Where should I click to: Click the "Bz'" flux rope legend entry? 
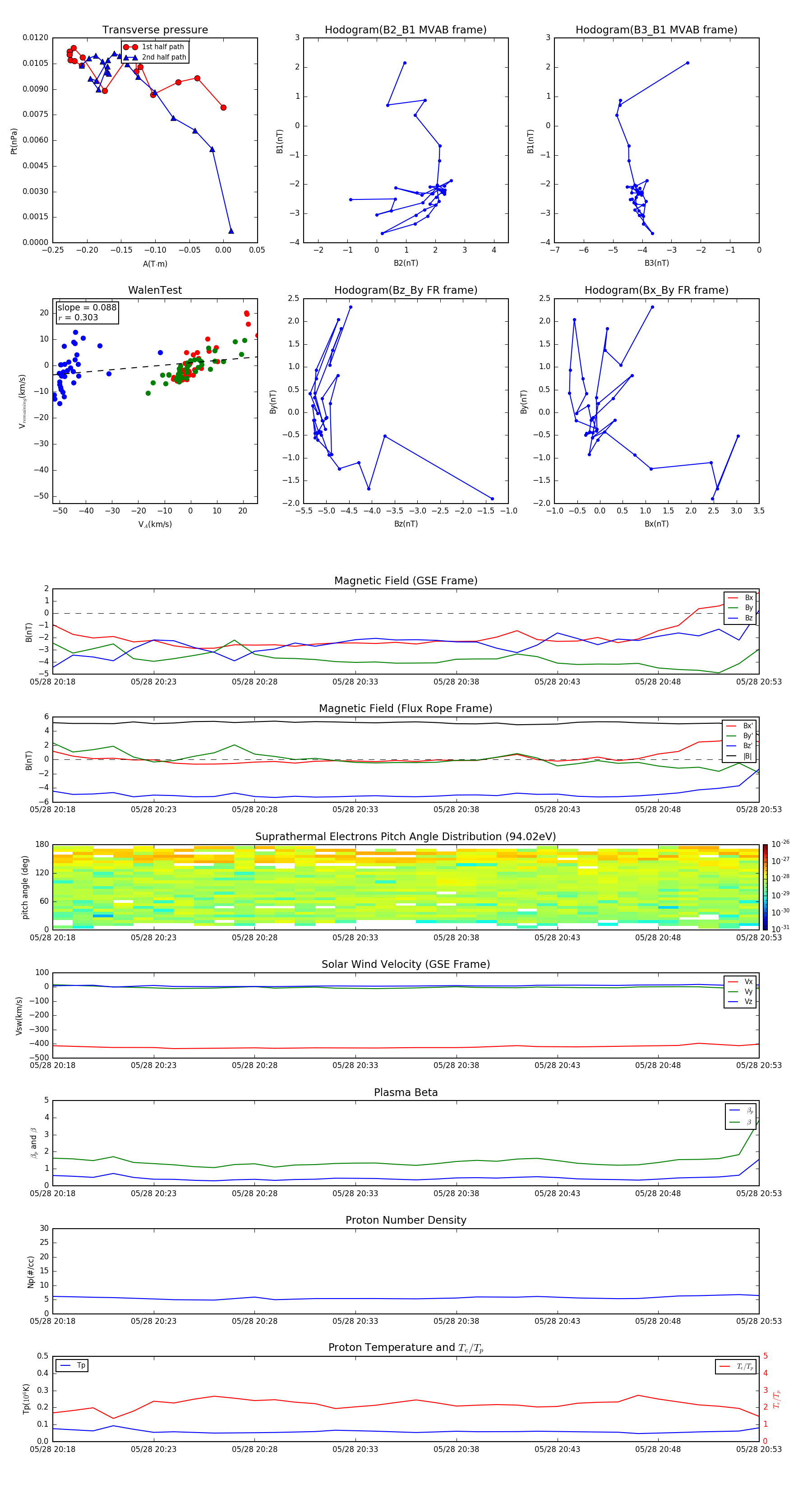[740, 746]
